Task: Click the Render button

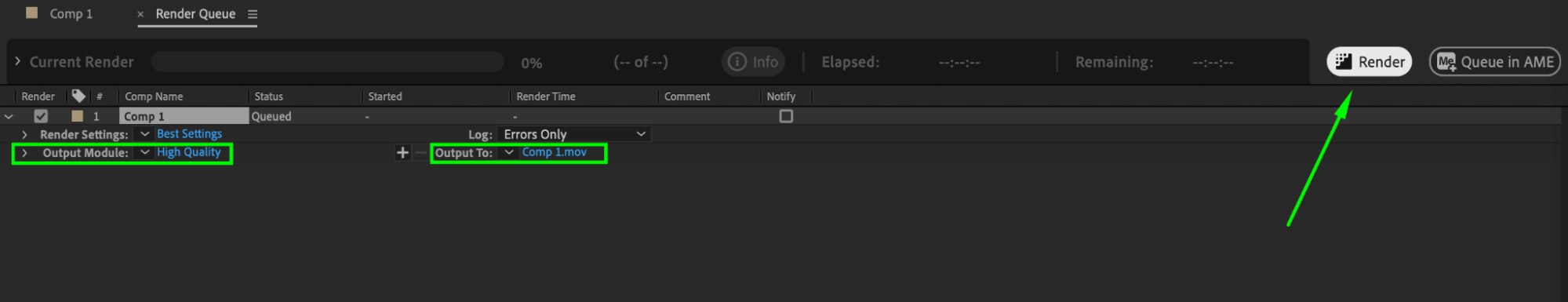Action: (x=1369, y=62)
